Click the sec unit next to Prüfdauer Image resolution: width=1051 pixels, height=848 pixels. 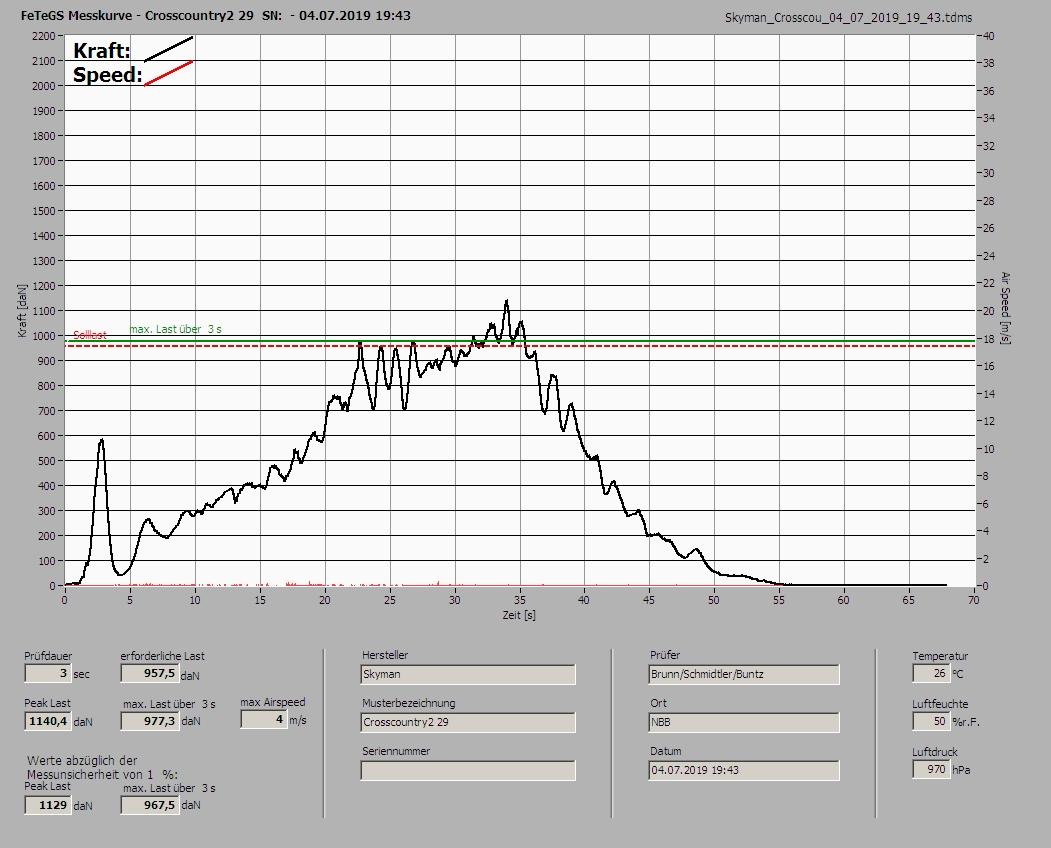pyautogui.click(x=81, y=674)
